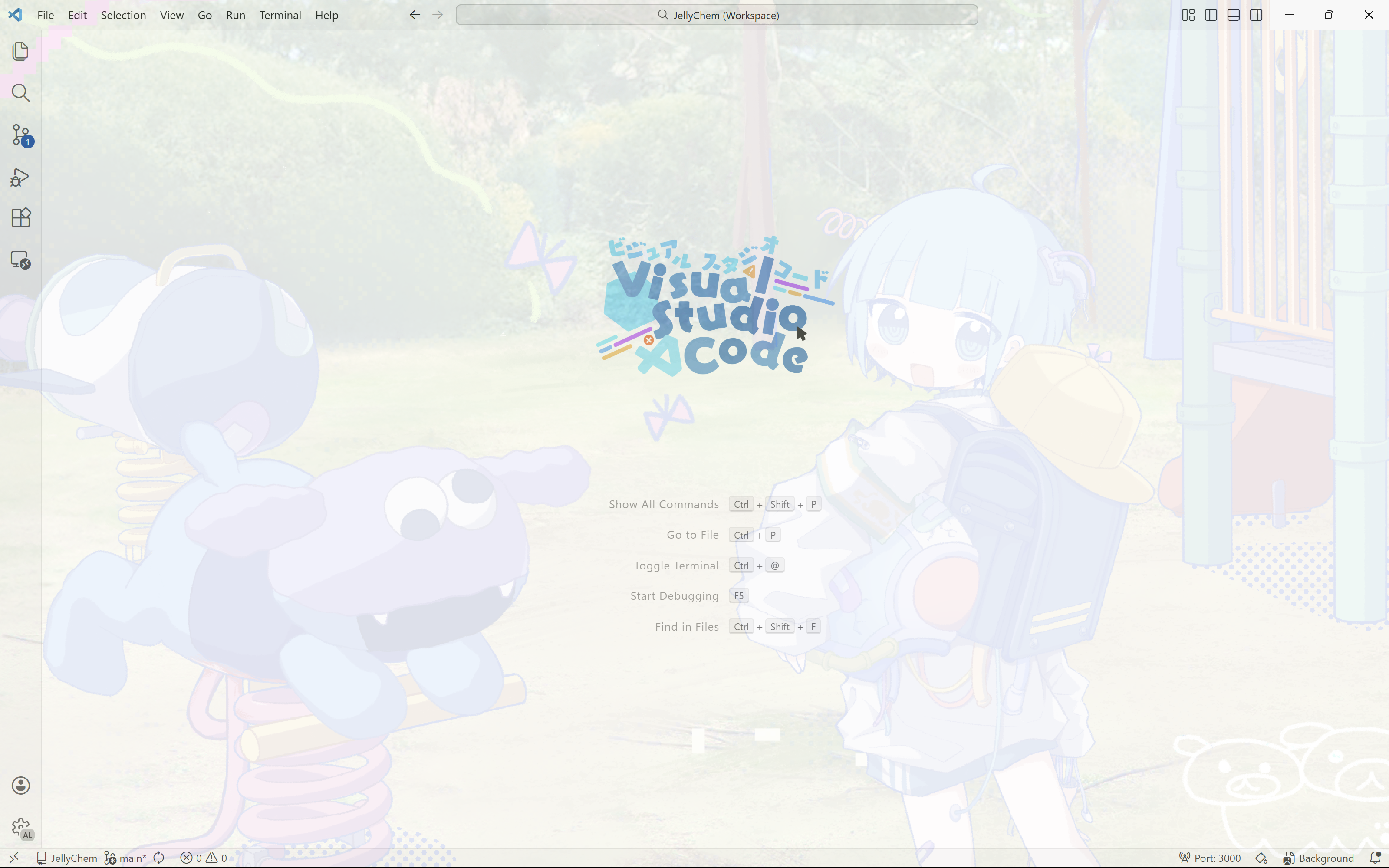Toggle the Panel visibility in title bar

click(x=1233, y=15)
